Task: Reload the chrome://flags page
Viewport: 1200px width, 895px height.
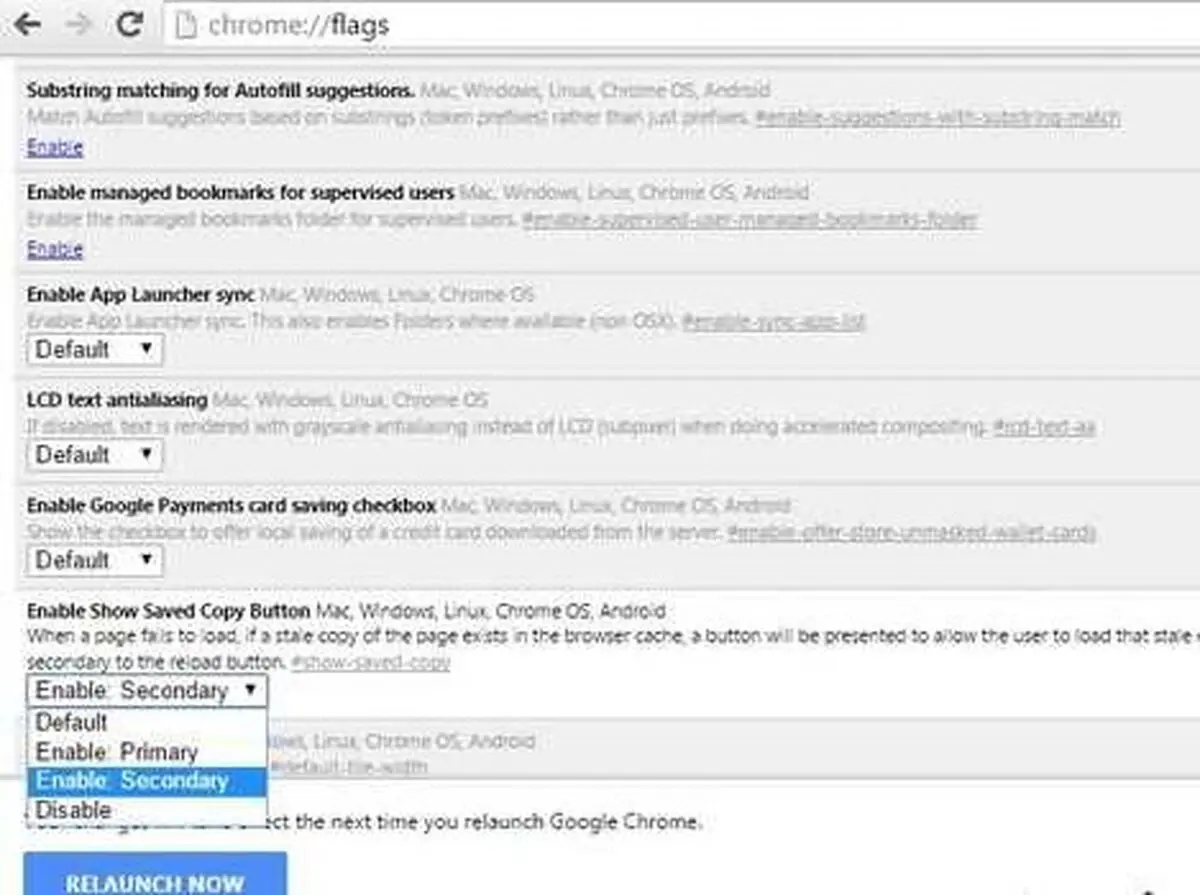Action: click(130, 23)
